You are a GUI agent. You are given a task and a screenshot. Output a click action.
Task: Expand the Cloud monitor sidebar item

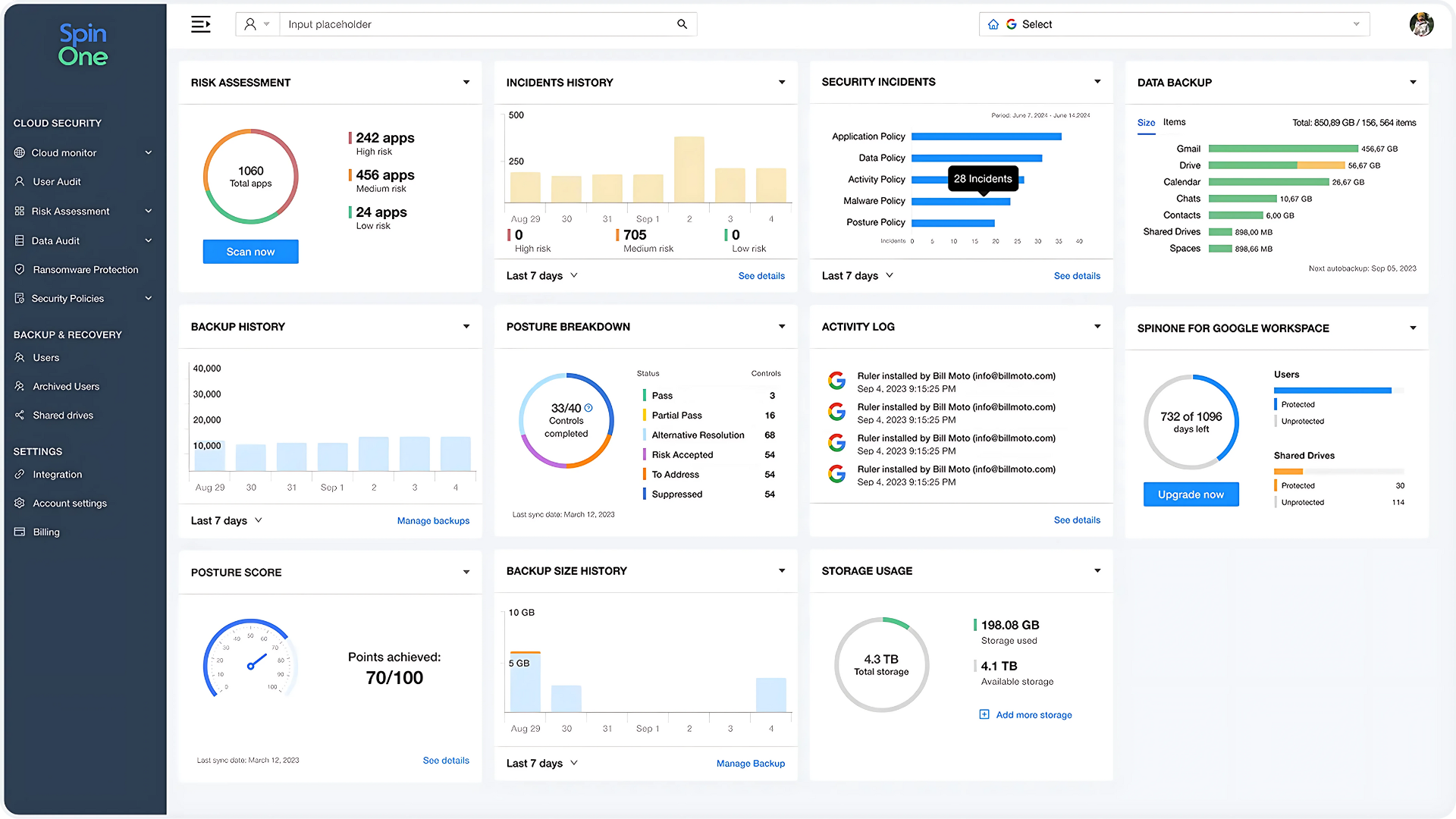149,152
